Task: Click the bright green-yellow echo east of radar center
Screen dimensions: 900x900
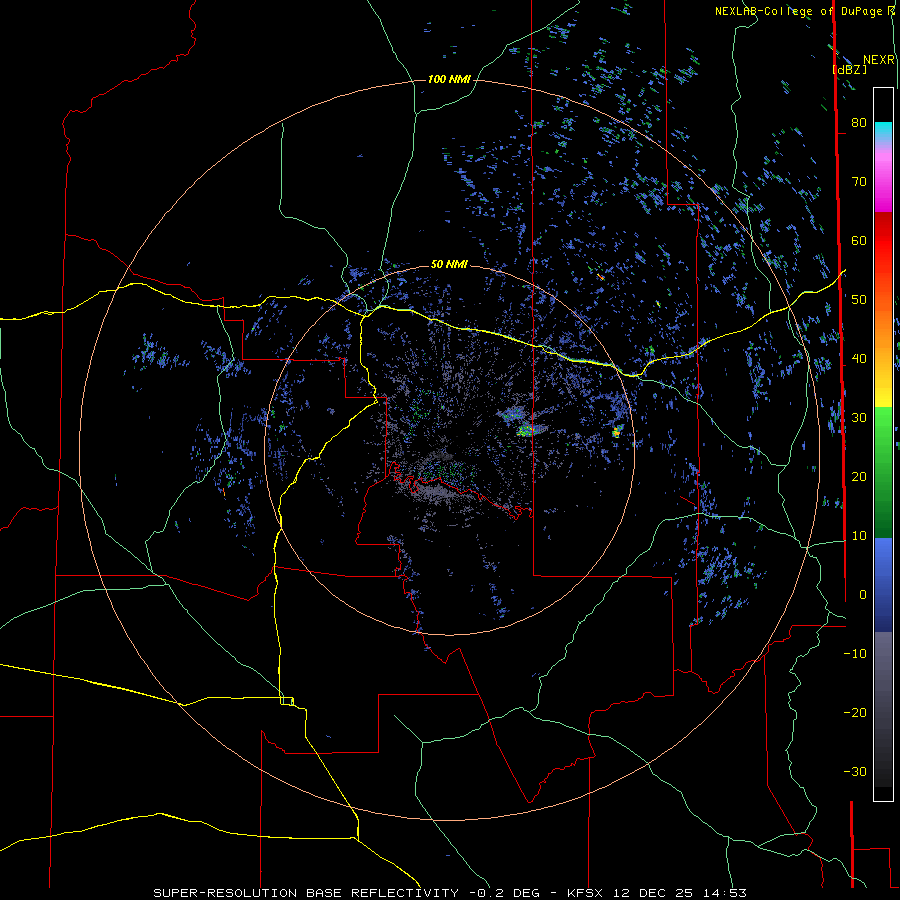Action: 525,430
